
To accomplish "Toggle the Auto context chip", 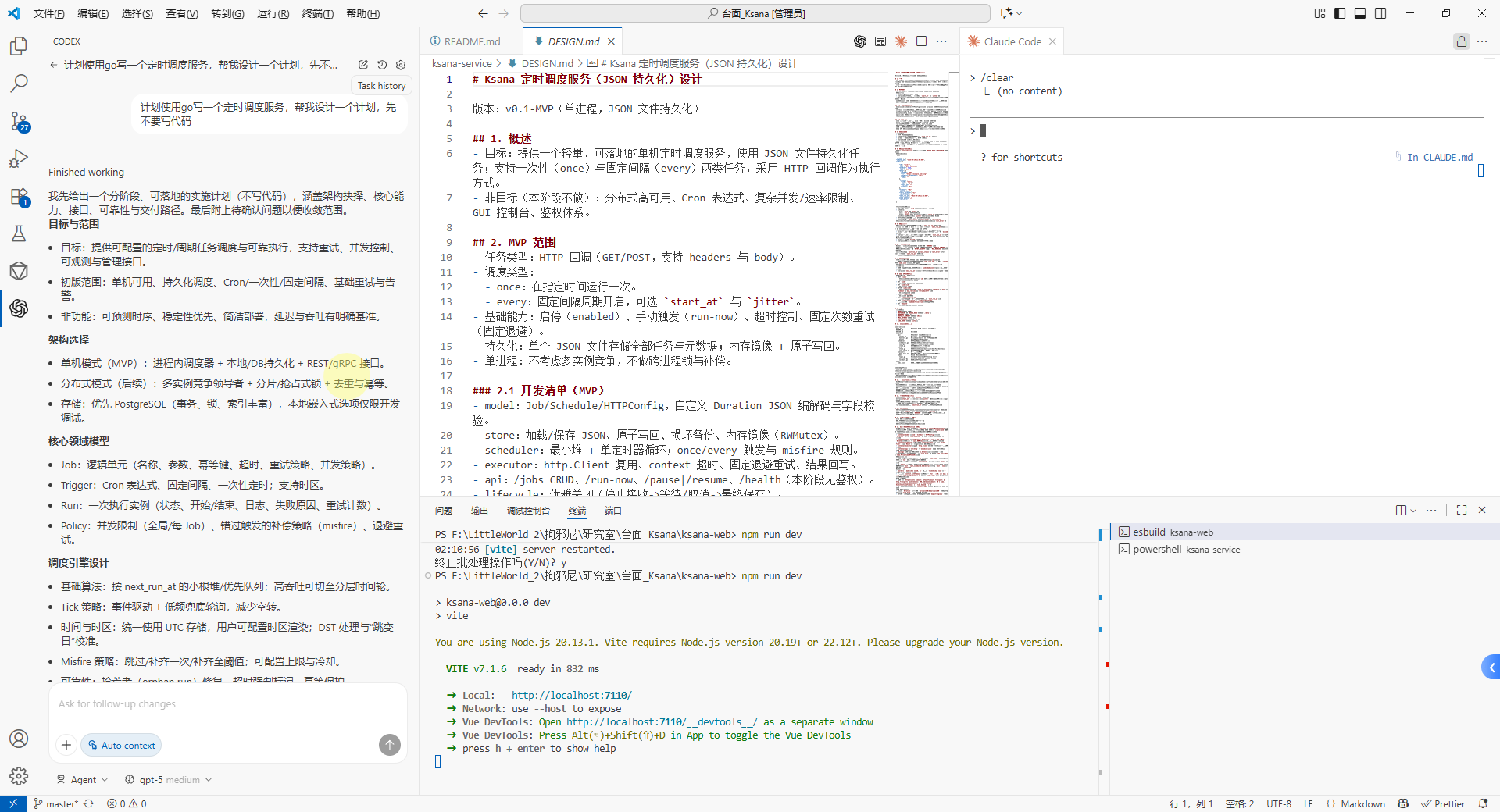I will (121, 745).
